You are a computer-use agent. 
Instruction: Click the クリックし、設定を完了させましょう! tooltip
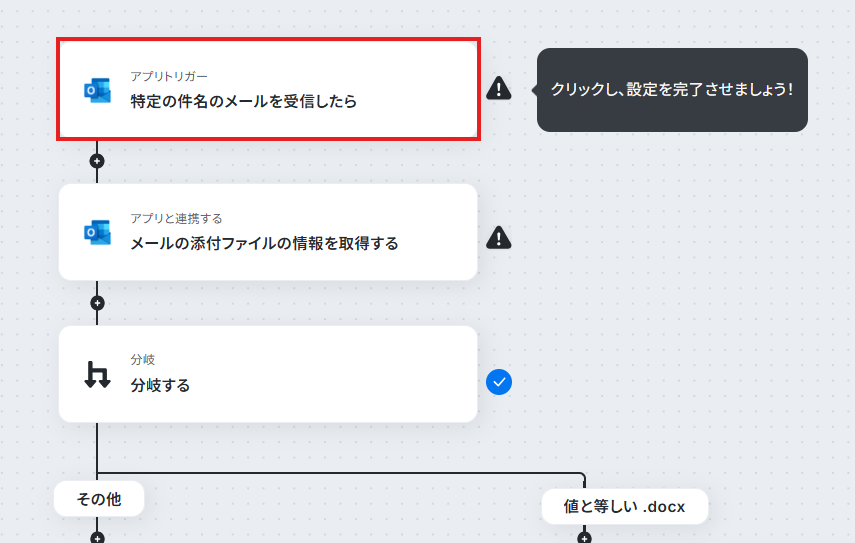tap(672, 90)
